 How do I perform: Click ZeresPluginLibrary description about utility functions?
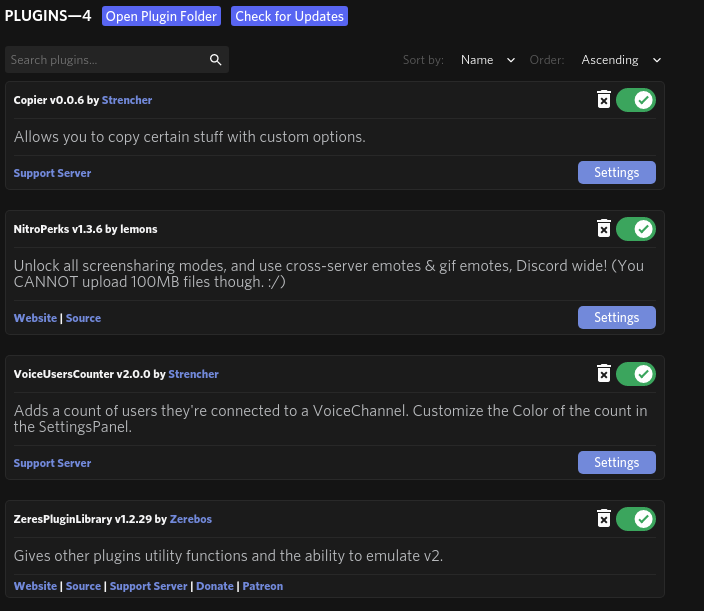228,556
